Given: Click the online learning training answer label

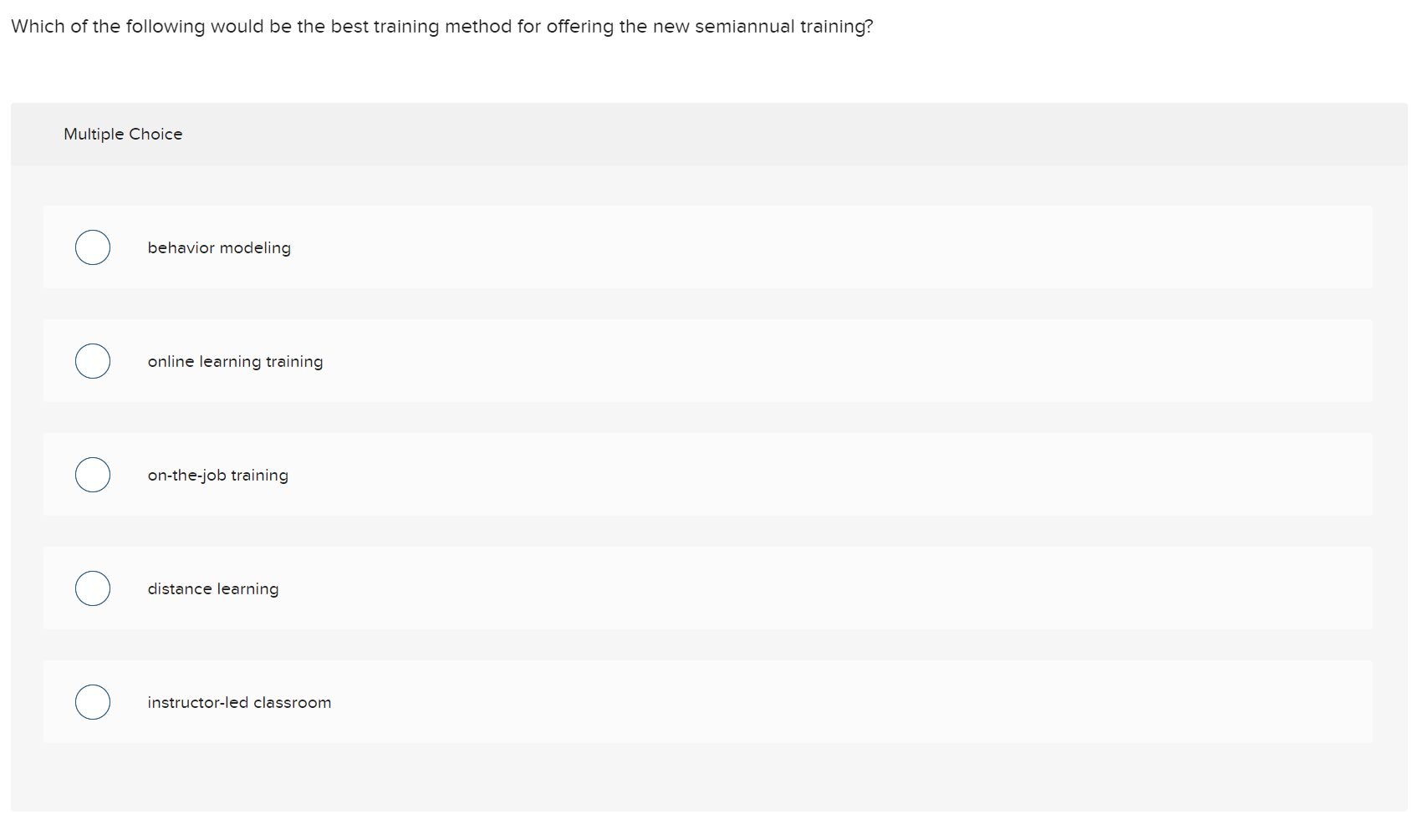Looking at the screenshot, I should click(x=235, y=360).
